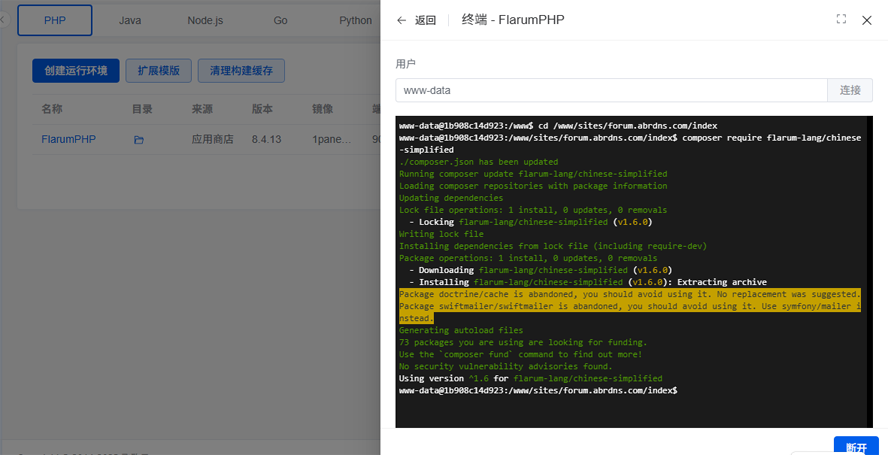Switch to the PHP tab
The height and width of the screenshot is (455, 888).
tap(55, 20)
